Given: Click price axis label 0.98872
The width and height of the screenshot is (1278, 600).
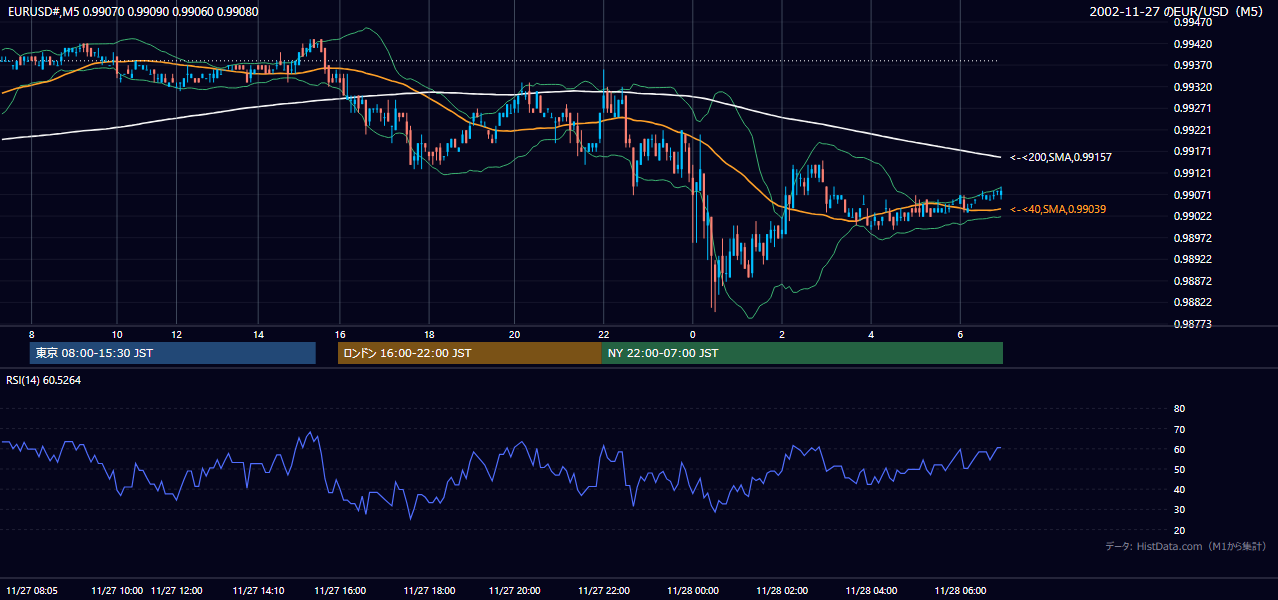Looking at the screenshot, I should [1193, 281].
